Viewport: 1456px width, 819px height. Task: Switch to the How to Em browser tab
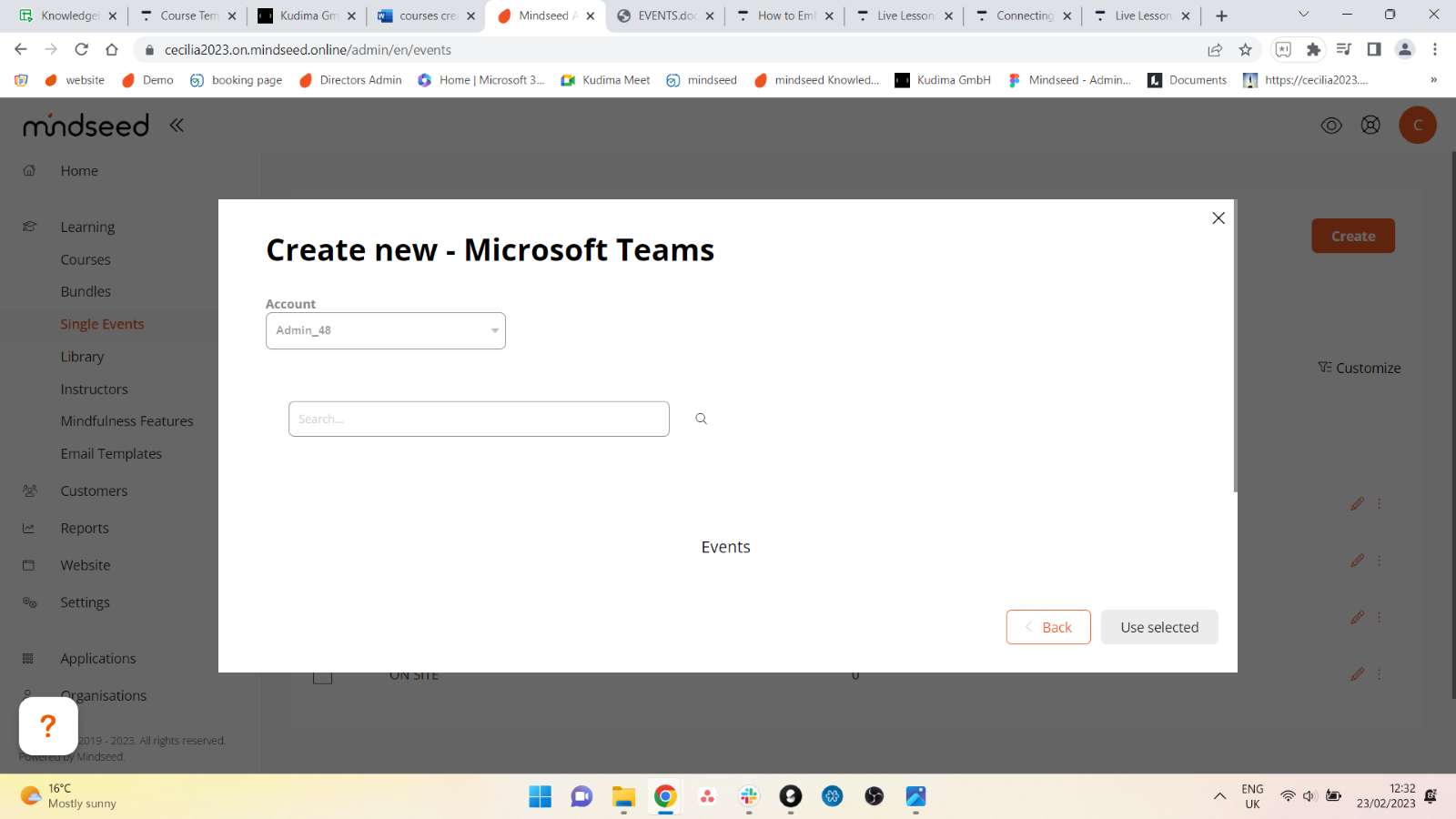(784, 15)
